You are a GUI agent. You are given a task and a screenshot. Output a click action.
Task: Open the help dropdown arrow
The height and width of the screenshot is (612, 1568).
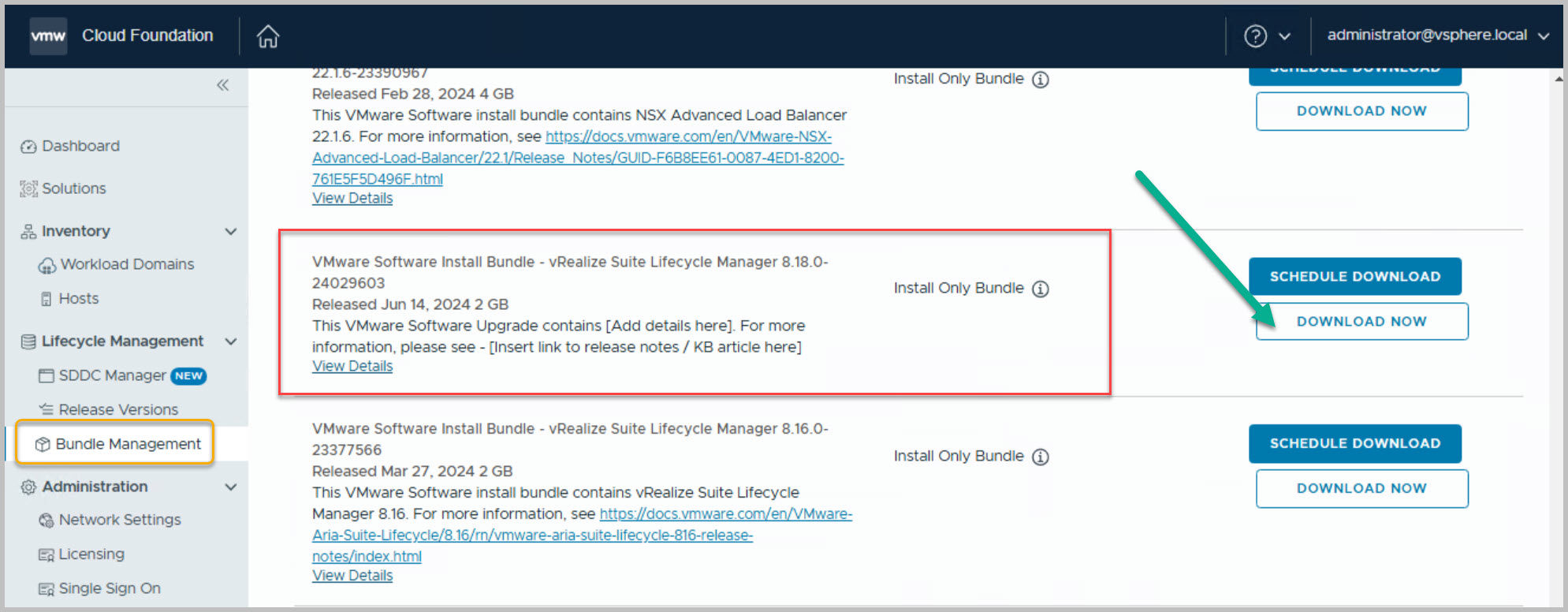point(1284,36)
